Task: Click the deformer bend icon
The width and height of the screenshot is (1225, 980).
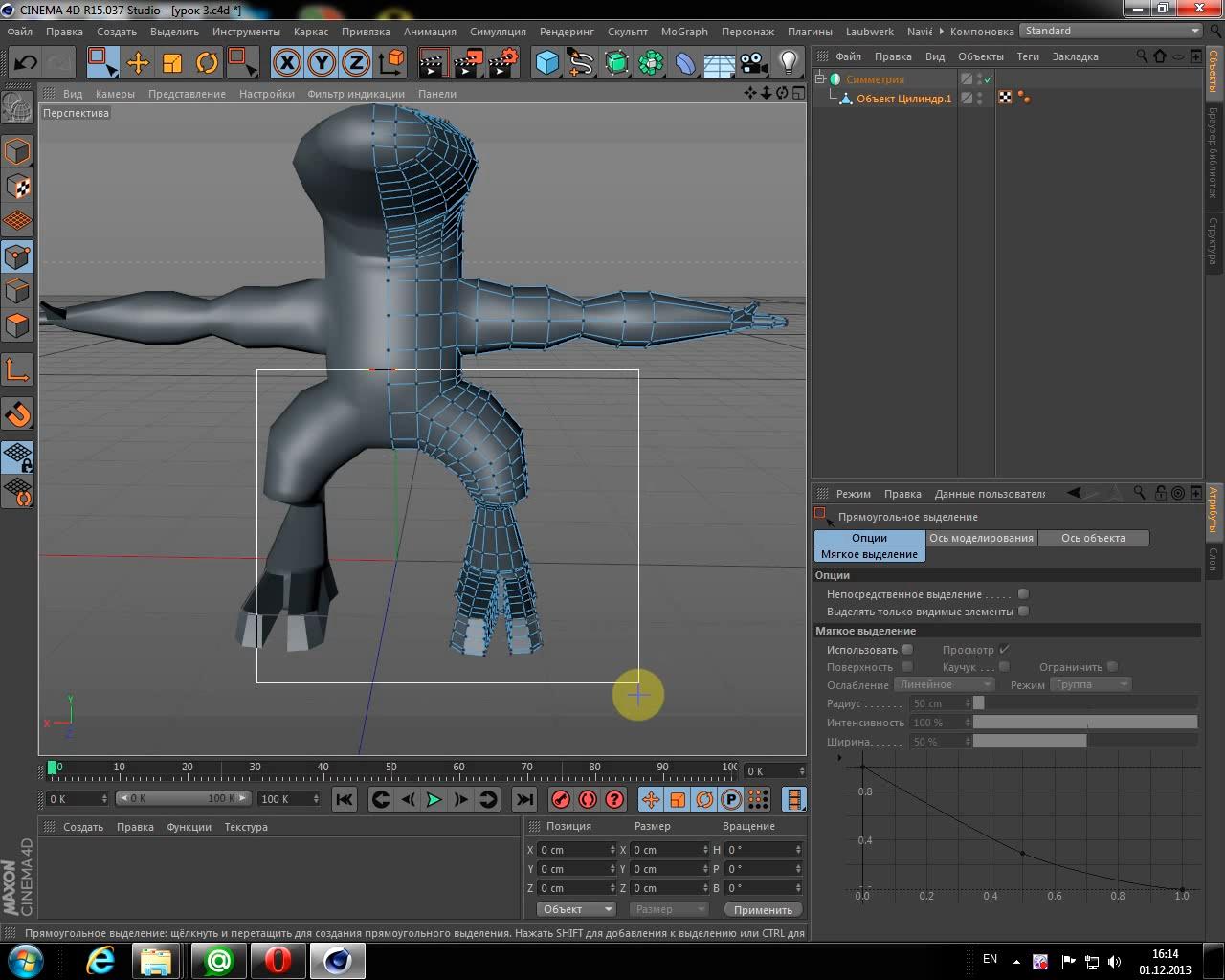Action: (685, 63)
